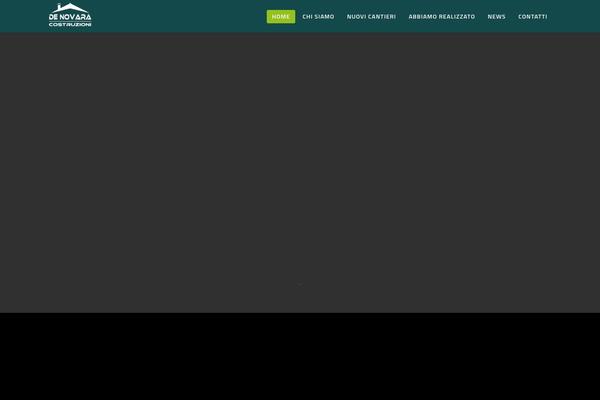Select Abbiamo Realizzato in navigation
Screen dimensions: 600x400
[442, 16]
